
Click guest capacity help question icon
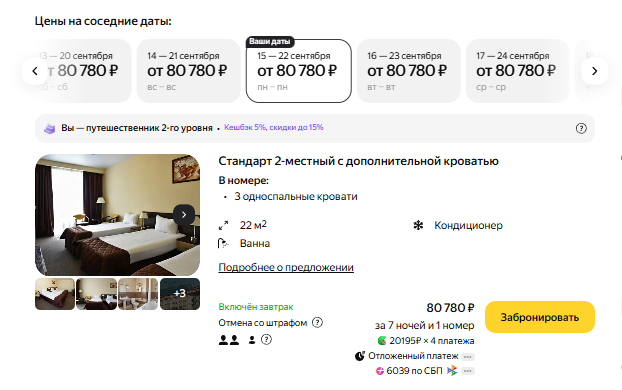266,340
